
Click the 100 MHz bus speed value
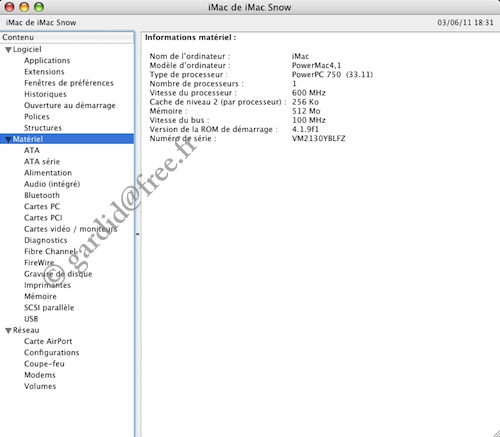point(309,120)
